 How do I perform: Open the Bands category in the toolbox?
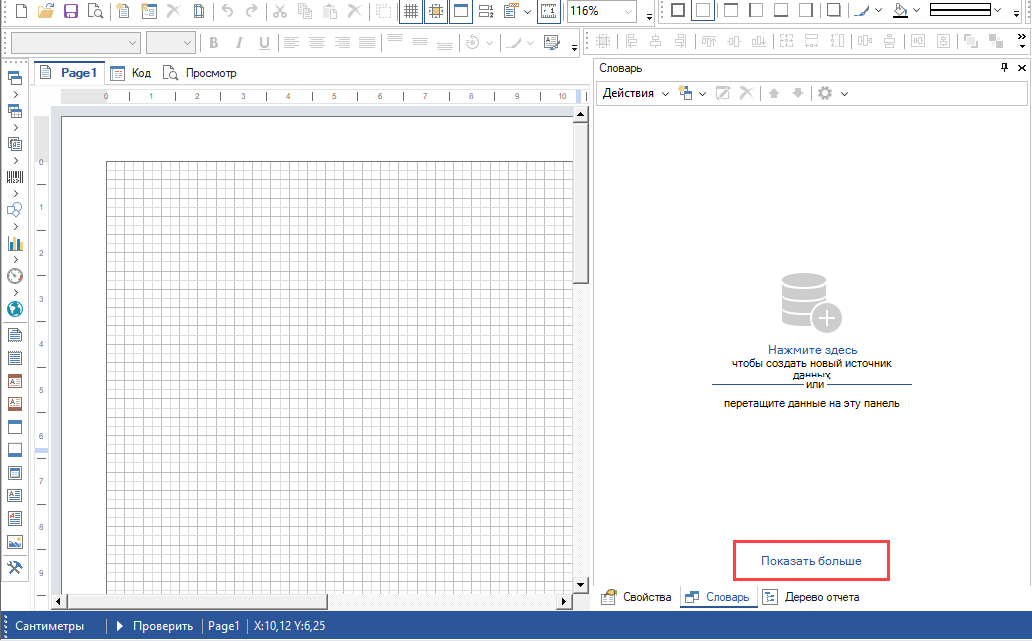pos(14,78)
